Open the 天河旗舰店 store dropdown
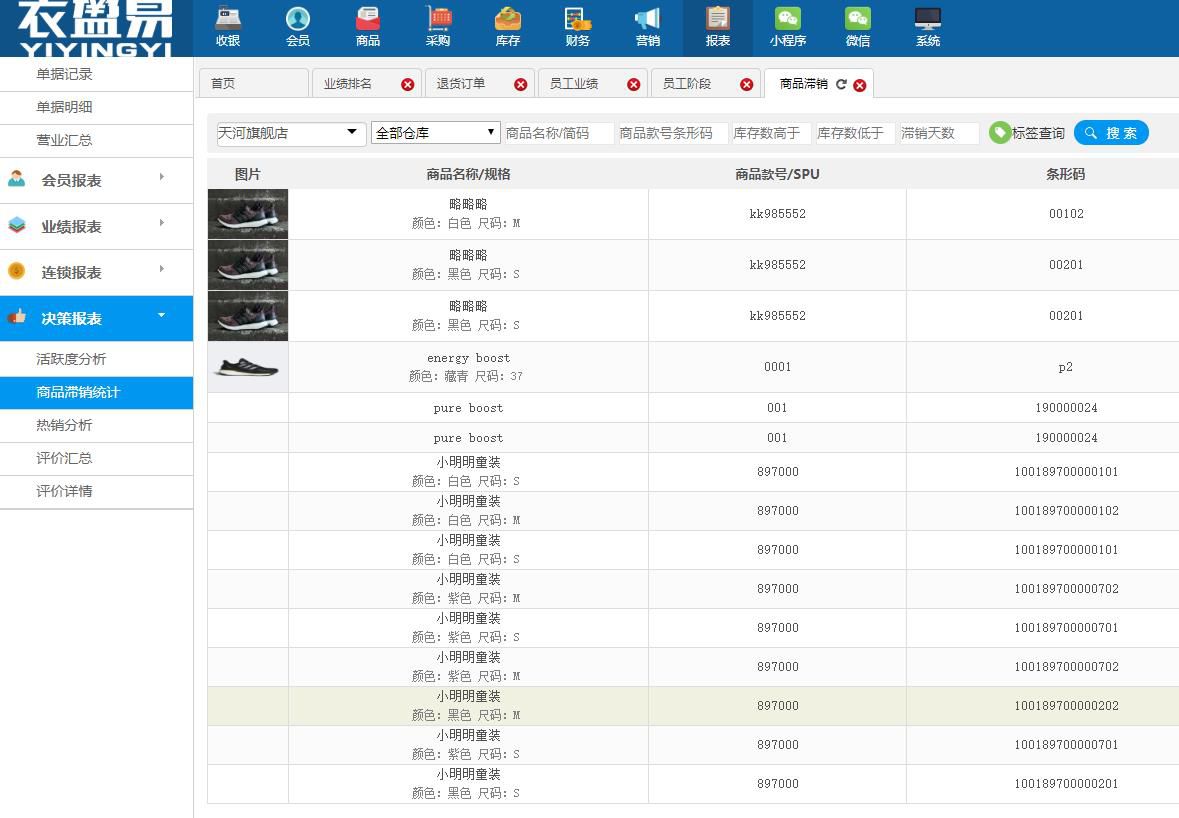The height and width of the screenshot is (818, 1179). pos(291,133)
